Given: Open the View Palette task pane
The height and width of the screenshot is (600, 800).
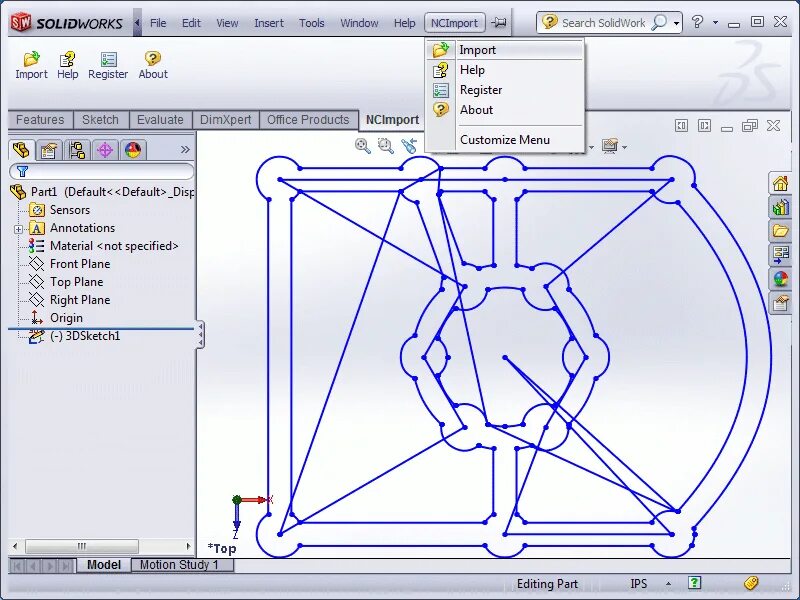Looking at the screenshot, I should point(780,255).
